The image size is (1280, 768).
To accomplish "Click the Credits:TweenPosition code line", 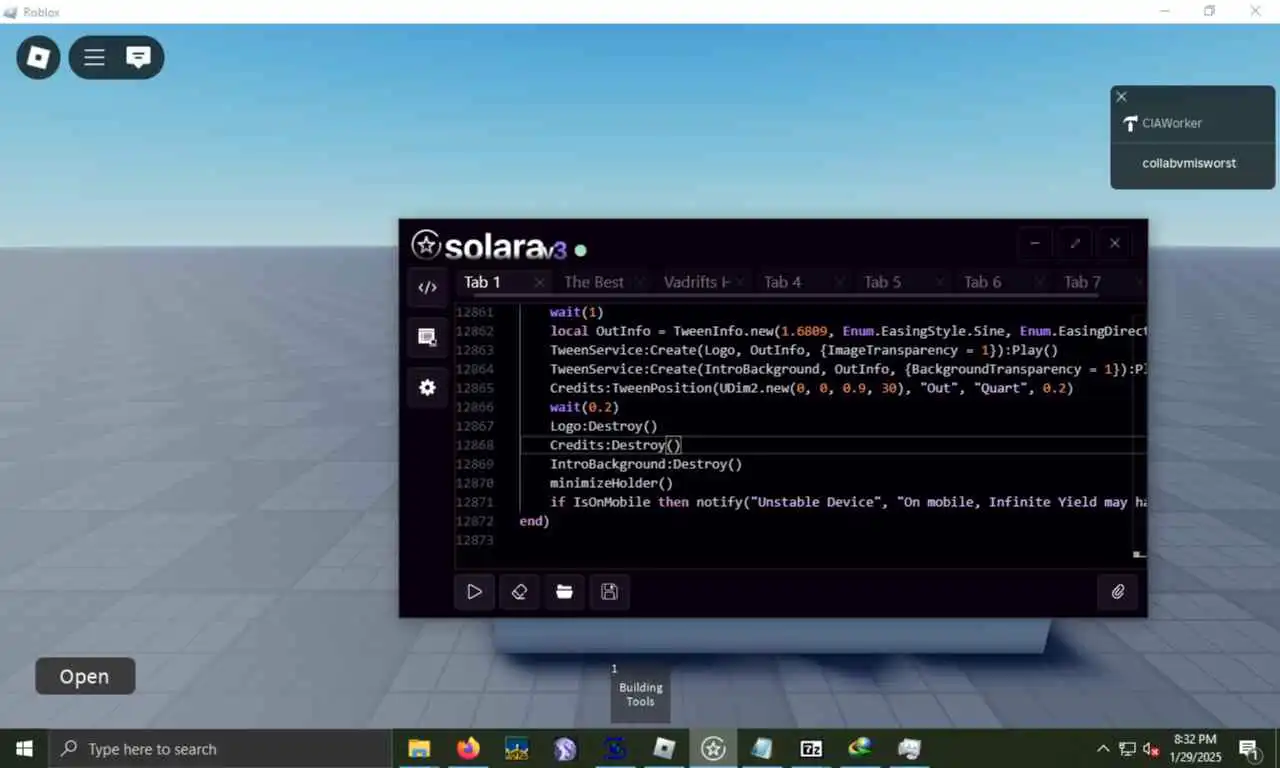I will 811,388.
